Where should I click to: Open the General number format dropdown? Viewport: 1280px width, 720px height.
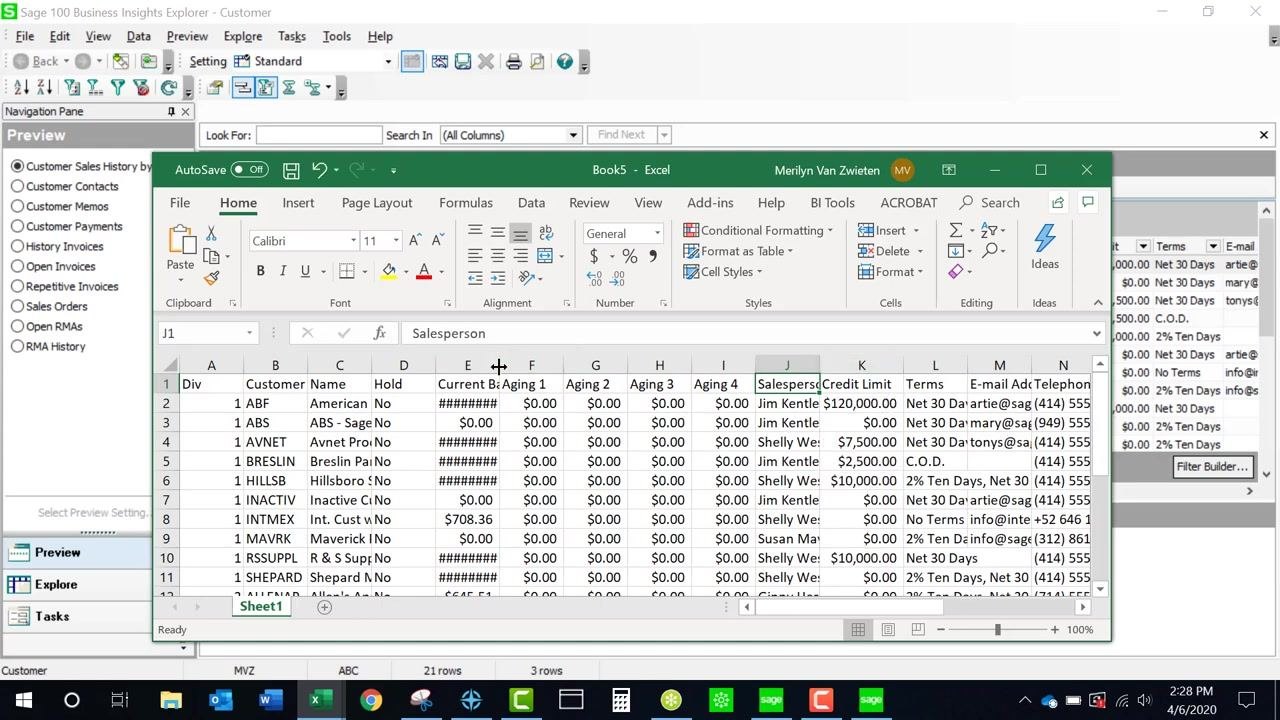(x=657, y=233)
